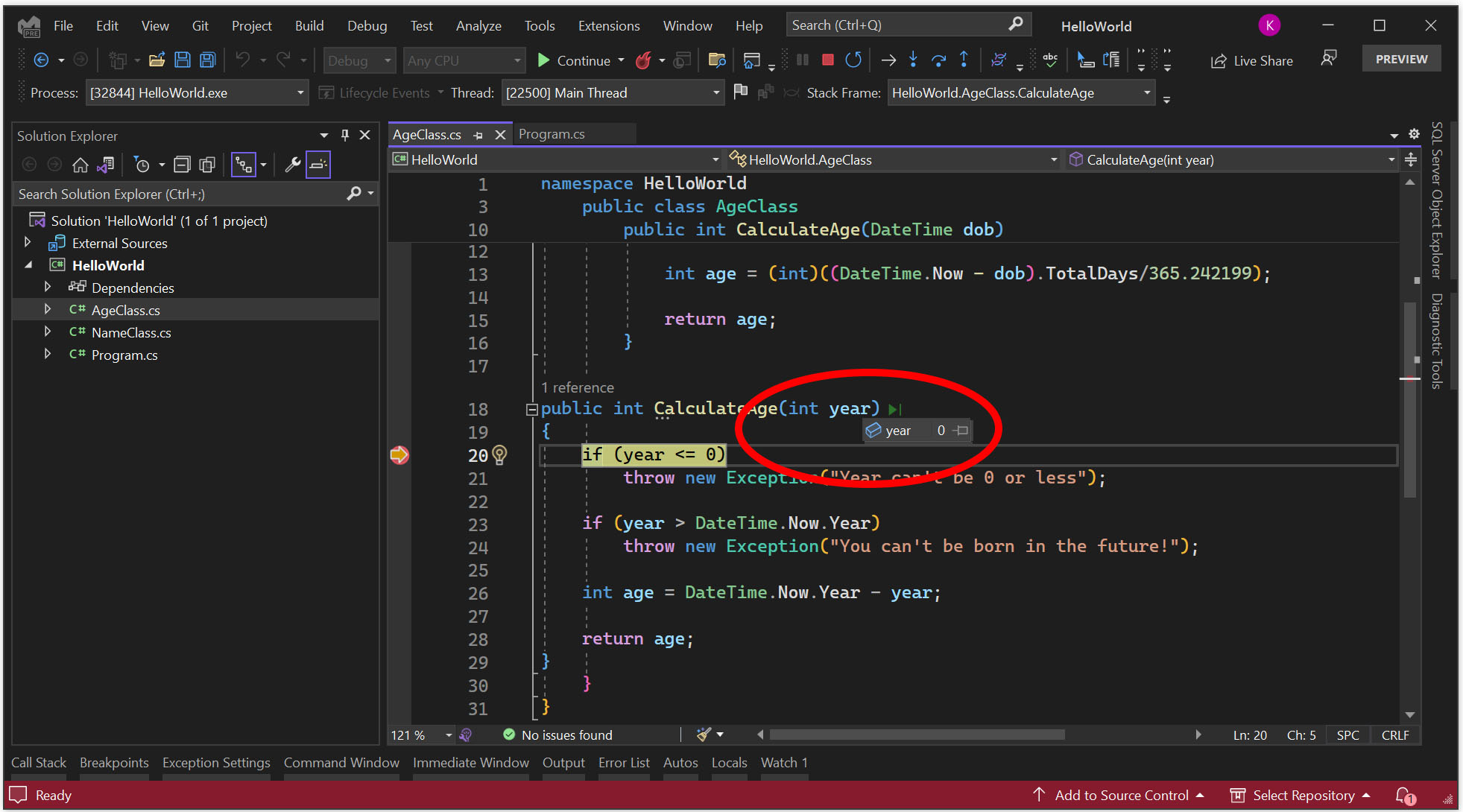1463x812 pixels.
Task: Click the Hot Reload flame icon
Action: point(642,60)
